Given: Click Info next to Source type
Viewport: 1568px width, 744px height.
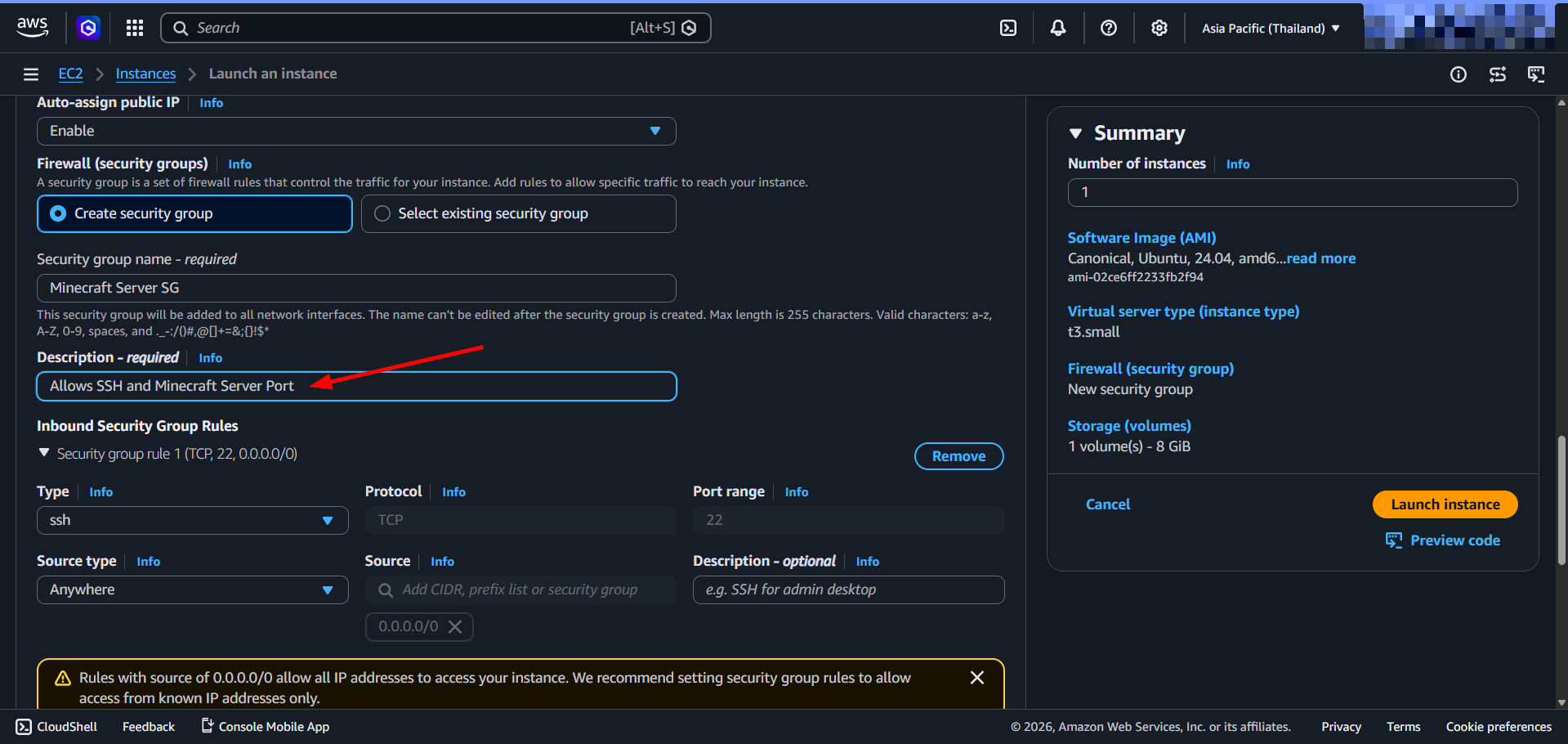Looking at the screenshot, I should pyautogui.click(x=148, y=562).
